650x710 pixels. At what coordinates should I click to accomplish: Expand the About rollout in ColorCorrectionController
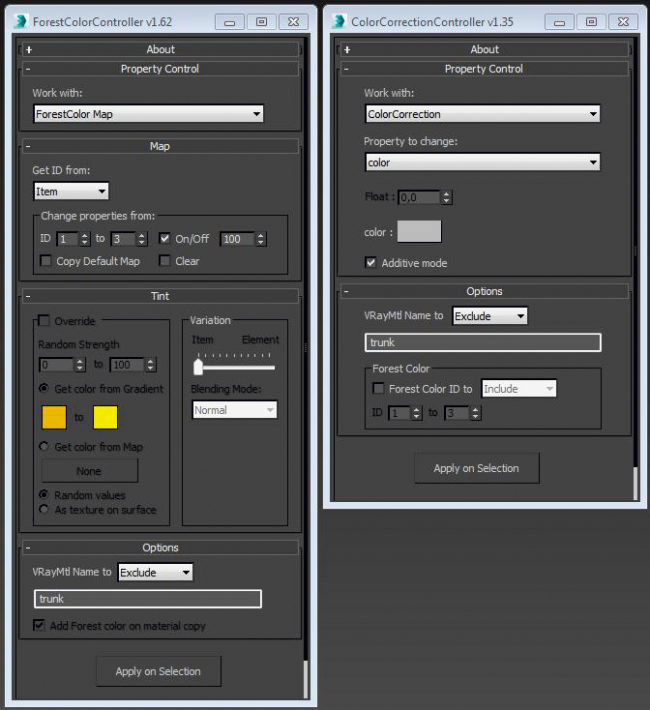[484, 49]
